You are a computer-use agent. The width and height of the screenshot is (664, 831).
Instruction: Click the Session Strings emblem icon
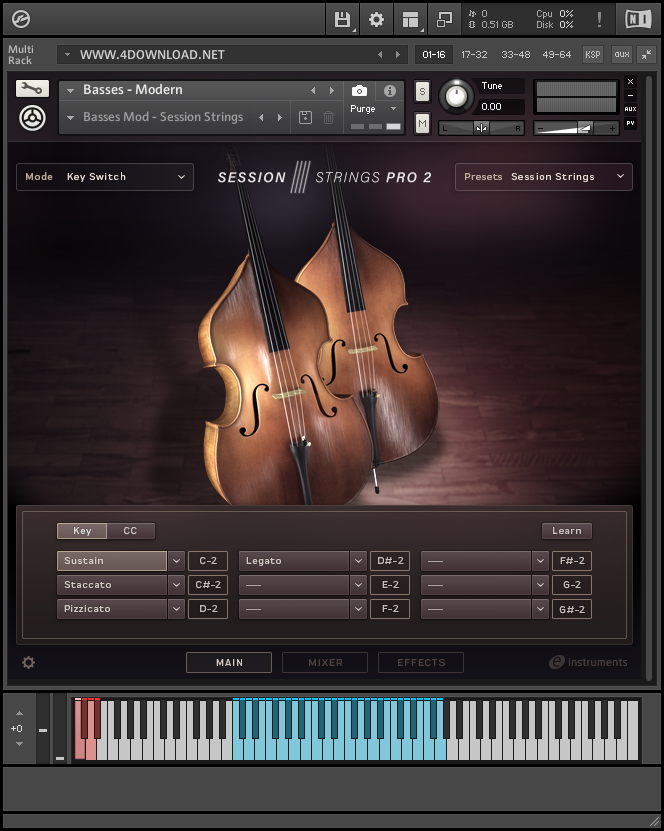coord(32,118)
